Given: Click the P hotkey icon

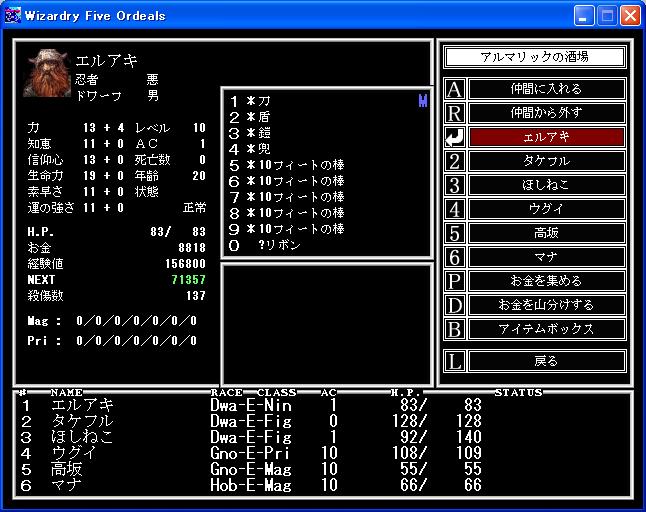Looking at the screenshot, I should (454, 281).
